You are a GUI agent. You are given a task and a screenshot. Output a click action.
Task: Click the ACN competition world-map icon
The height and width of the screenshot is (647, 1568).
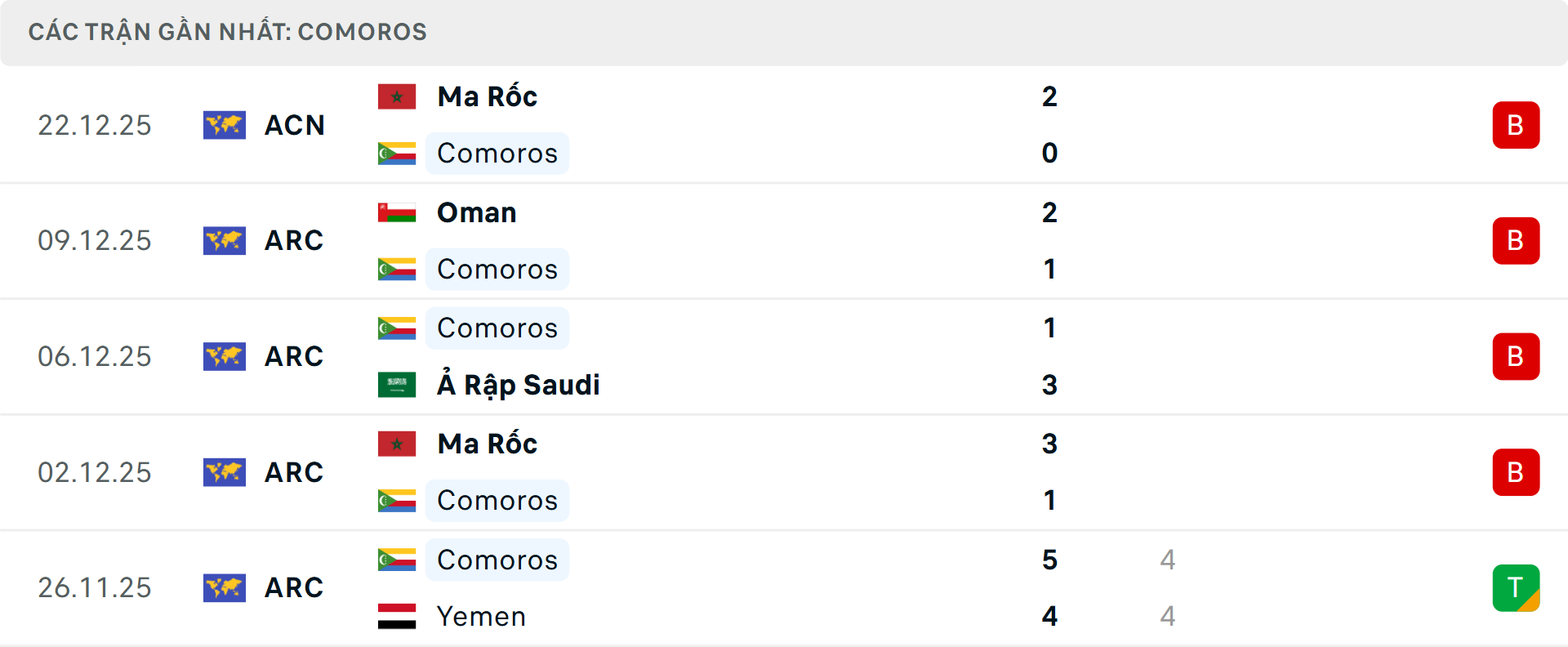click(225, 125)
